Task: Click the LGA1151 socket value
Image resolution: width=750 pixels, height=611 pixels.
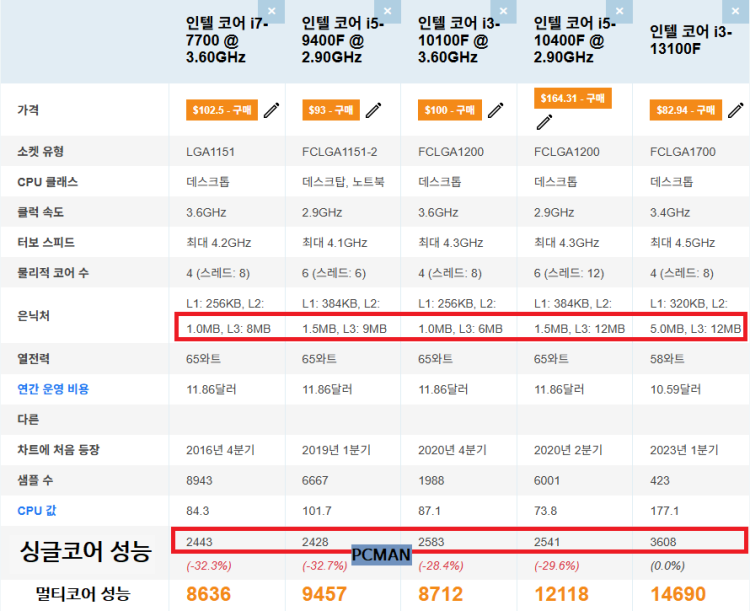Action: point(210,152)
